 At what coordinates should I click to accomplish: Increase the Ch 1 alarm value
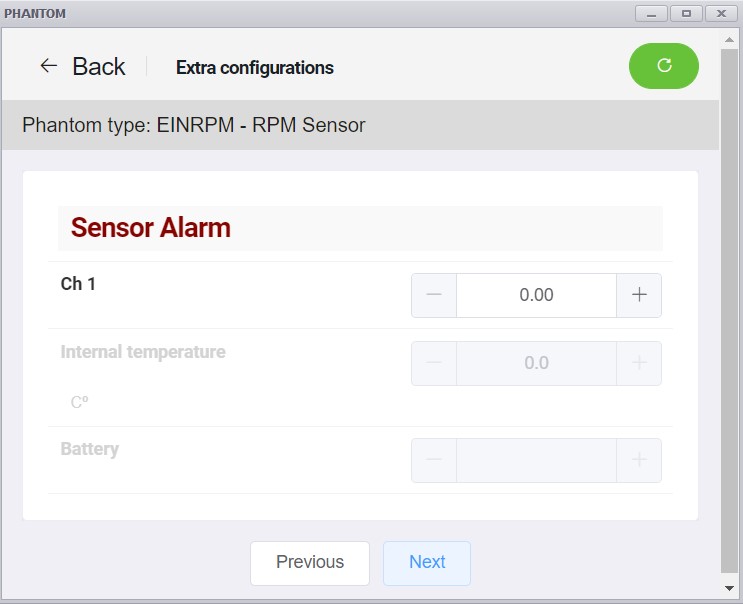tap(639, 295)
